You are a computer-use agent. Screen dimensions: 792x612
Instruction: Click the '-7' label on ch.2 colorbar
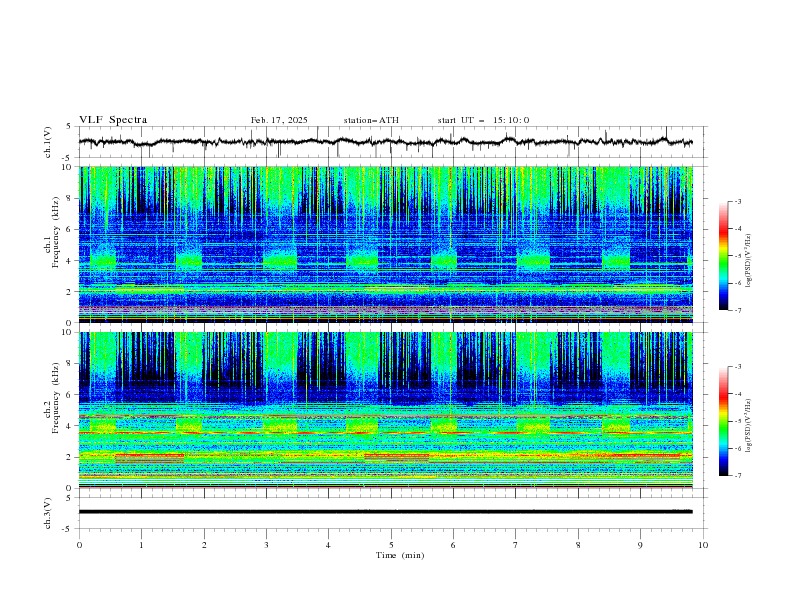(x=738, y=476)
